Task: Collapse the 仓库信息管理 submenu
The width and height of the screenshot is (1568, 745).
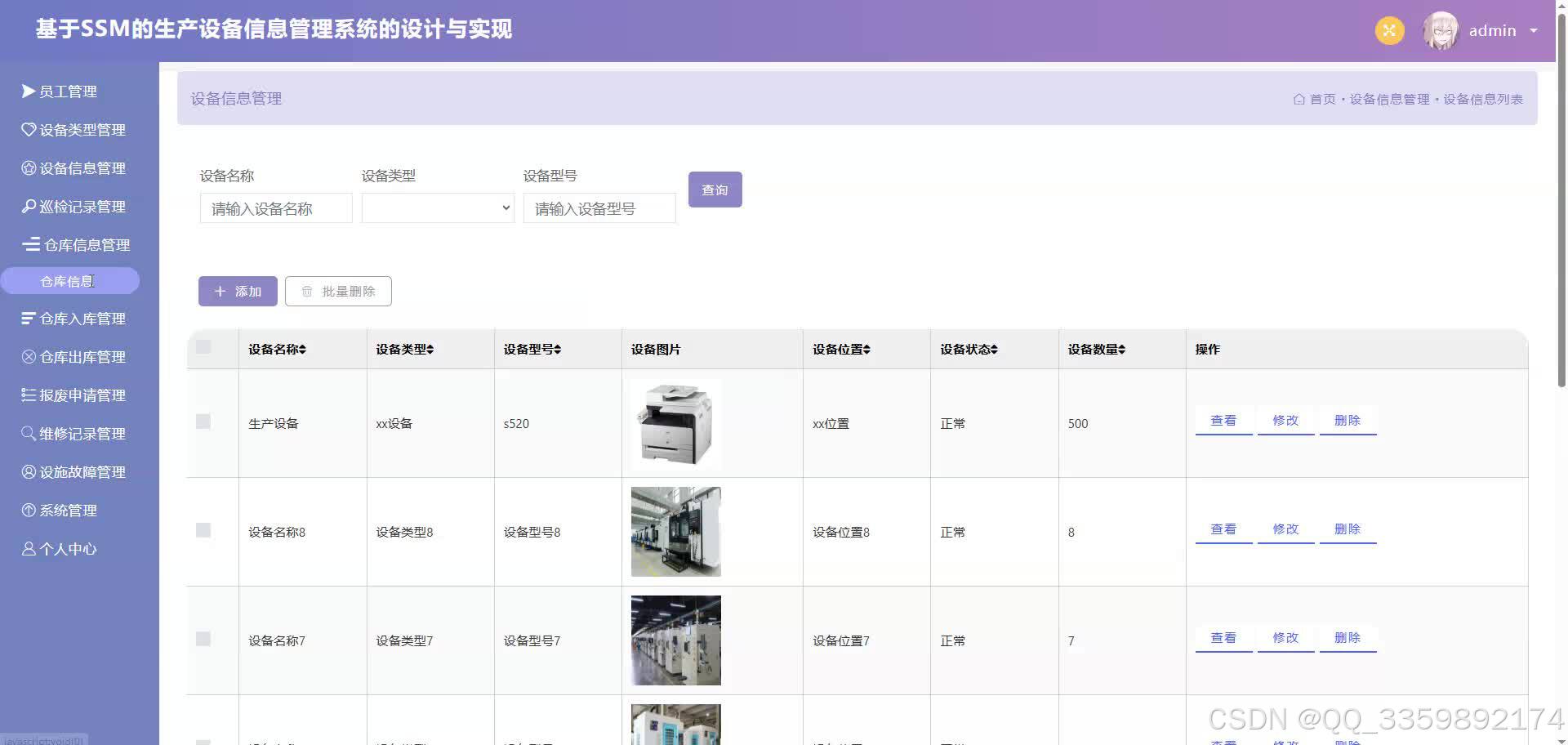Action: (x=75, y=244)
